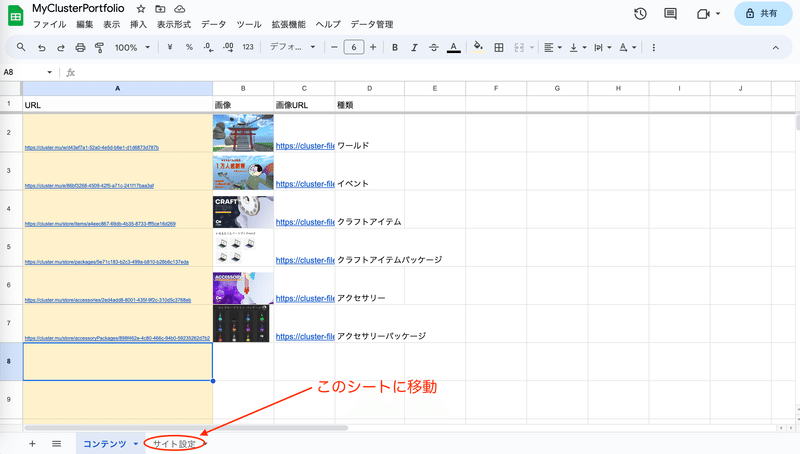
Task: Decrease font size with minus button
Action: pyautogui.click(x=334, y=47)
